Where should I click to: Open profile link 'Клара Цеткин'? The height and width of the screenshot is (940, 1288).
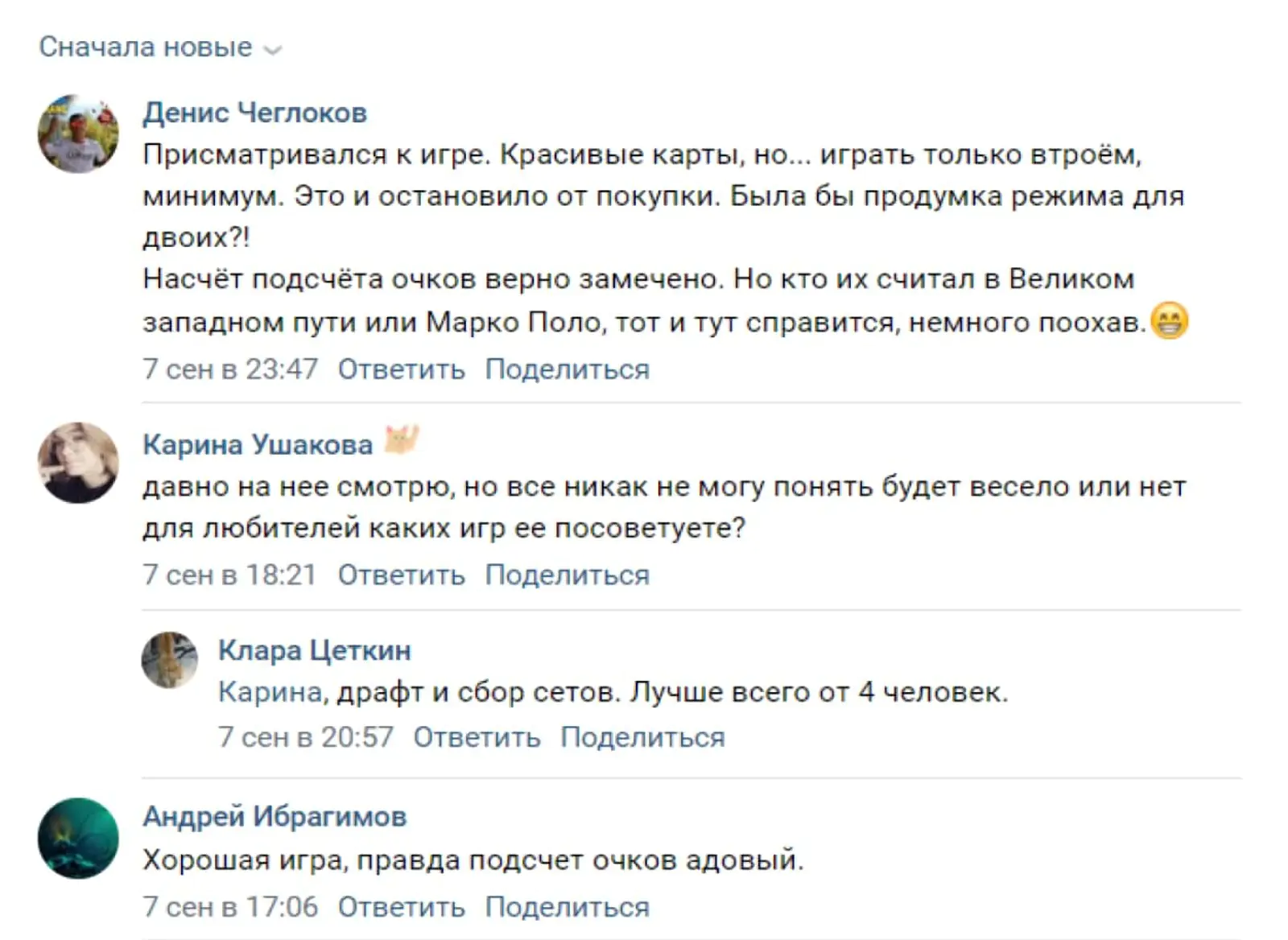click(x=314, y=650)
